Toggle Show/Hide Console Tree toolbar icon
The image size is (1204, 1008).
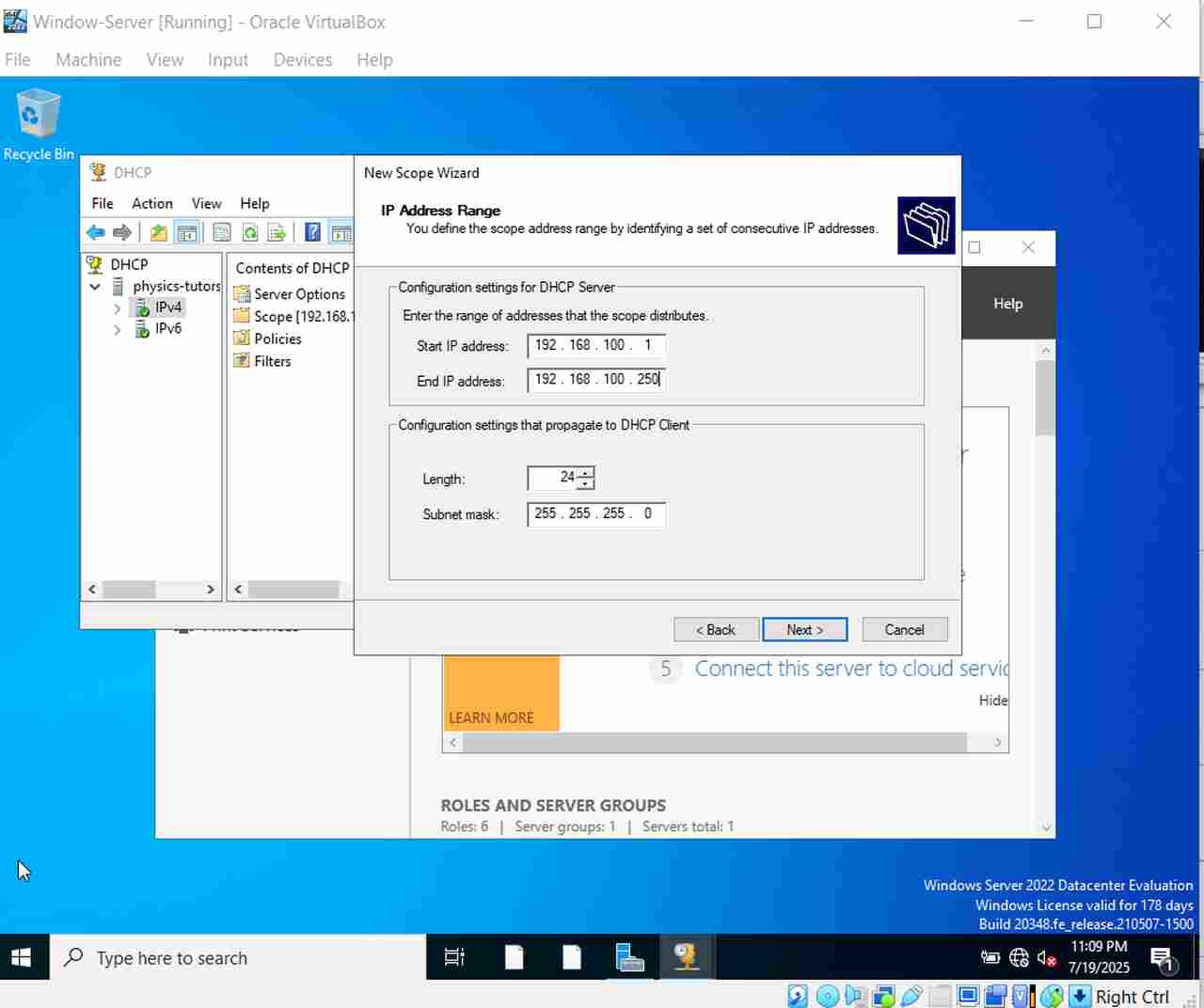click(x=187, y=232)
